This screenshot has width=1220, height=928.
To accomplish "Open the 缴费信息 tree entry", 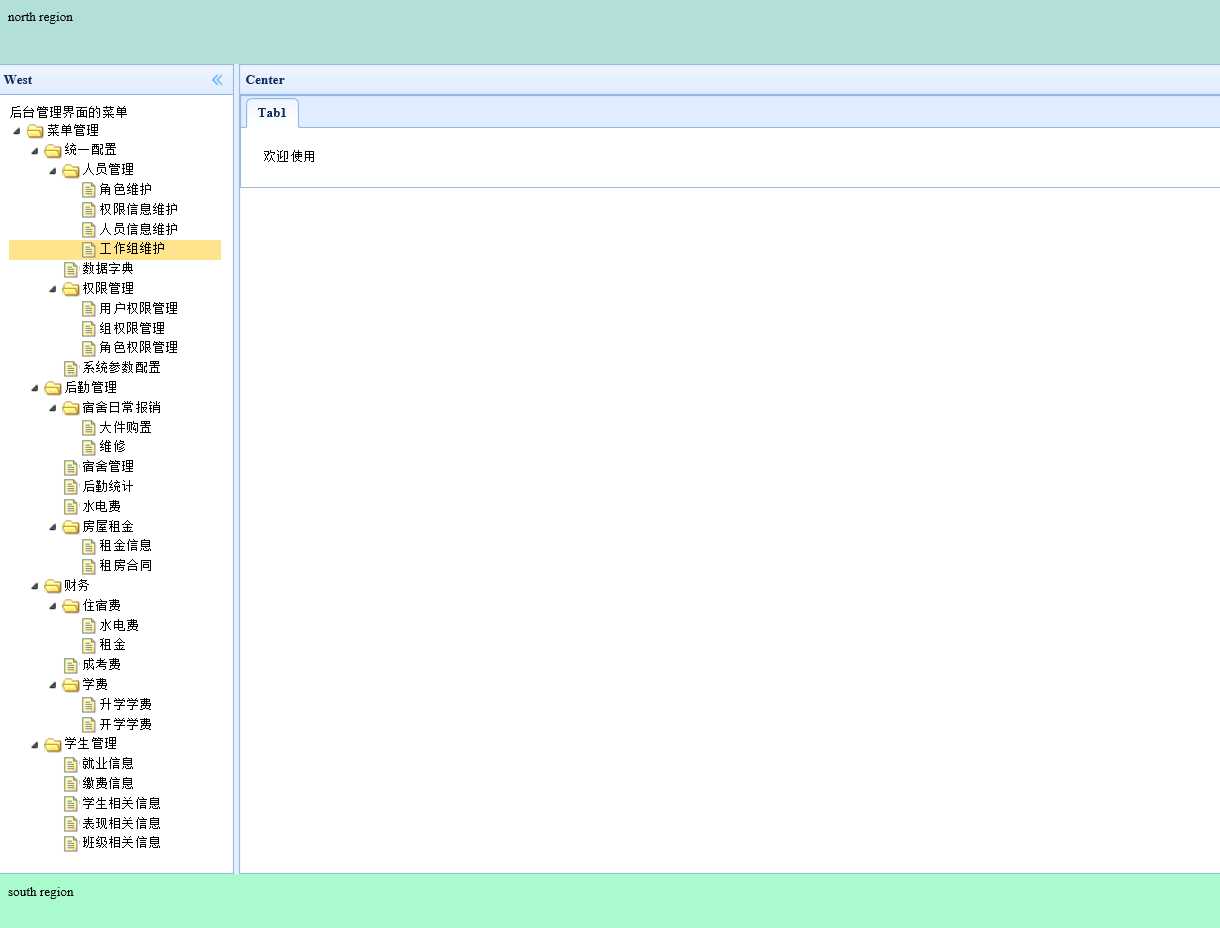I will pyautogui.click(x=108, y=784).
